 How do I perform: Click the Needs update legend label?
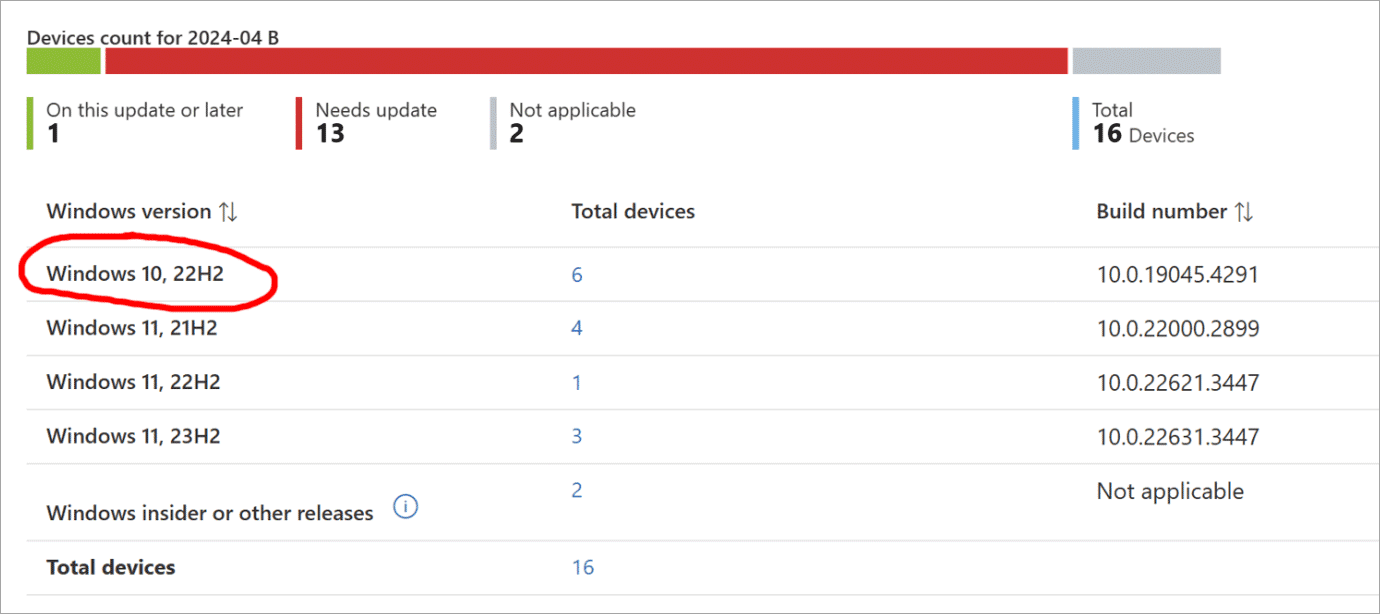(376, 110)
